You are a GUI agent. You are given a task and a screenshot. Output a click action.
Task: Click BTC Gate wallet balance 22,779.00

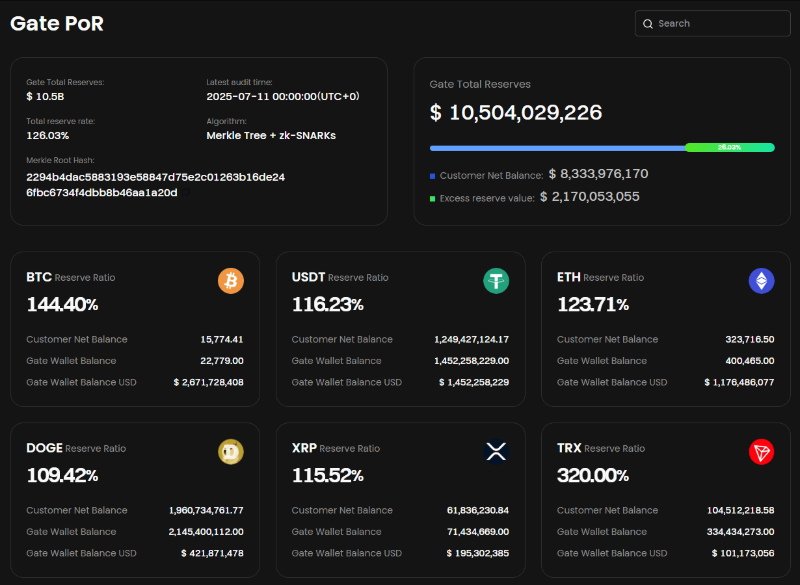[221, 361]
